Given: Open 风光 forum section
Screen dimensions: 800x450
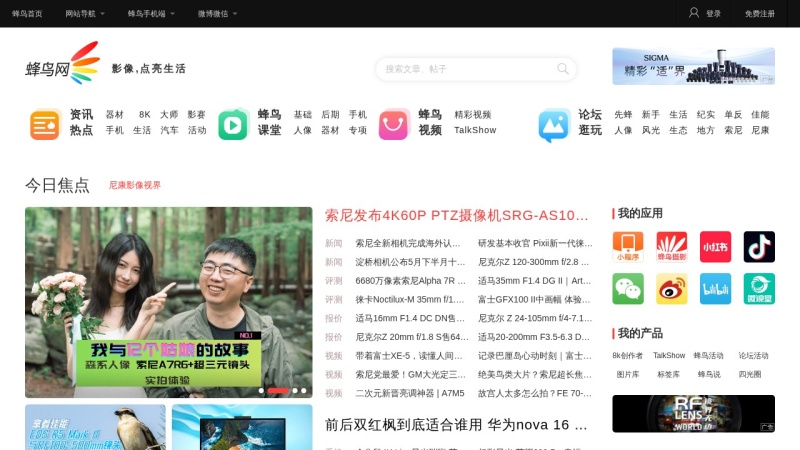Looking at the screenshot, I should click(651, 130).
